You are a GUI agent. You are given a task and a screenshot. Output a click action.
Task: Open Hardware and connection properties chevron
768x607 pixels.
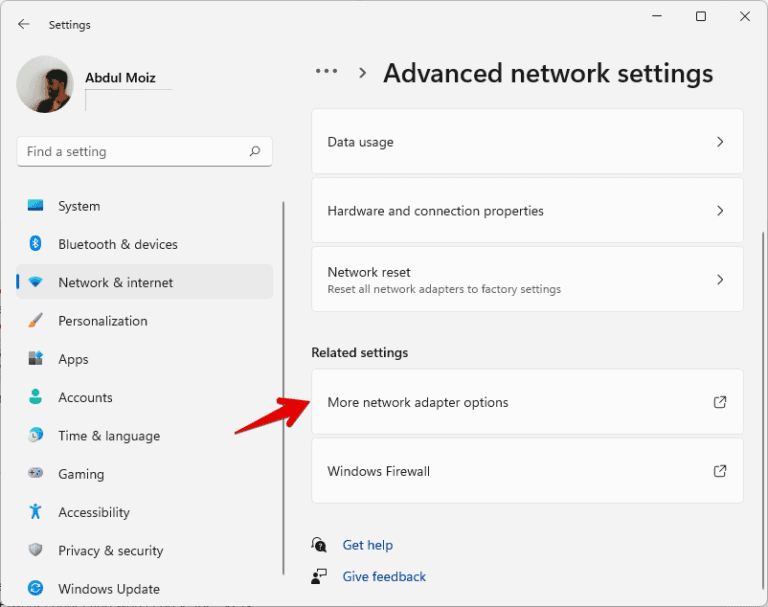(720, 211)
